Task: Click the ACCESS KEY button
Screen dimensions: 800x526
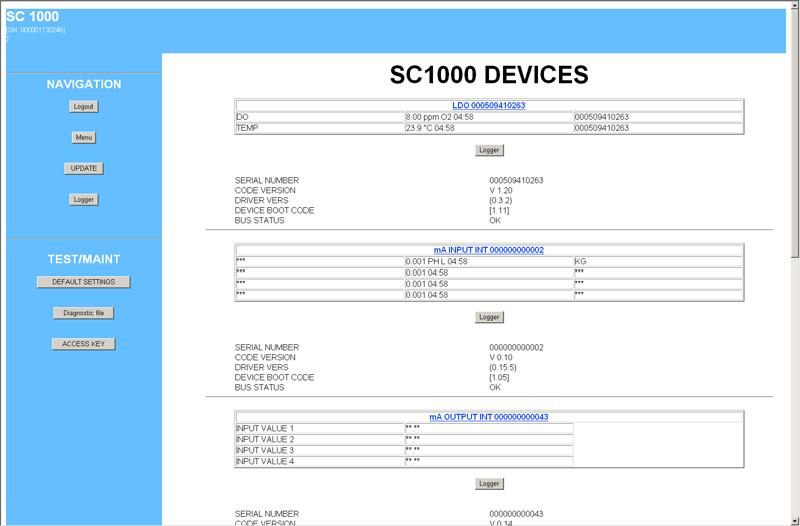Action: pyautogui.click(x=84, y=344)
